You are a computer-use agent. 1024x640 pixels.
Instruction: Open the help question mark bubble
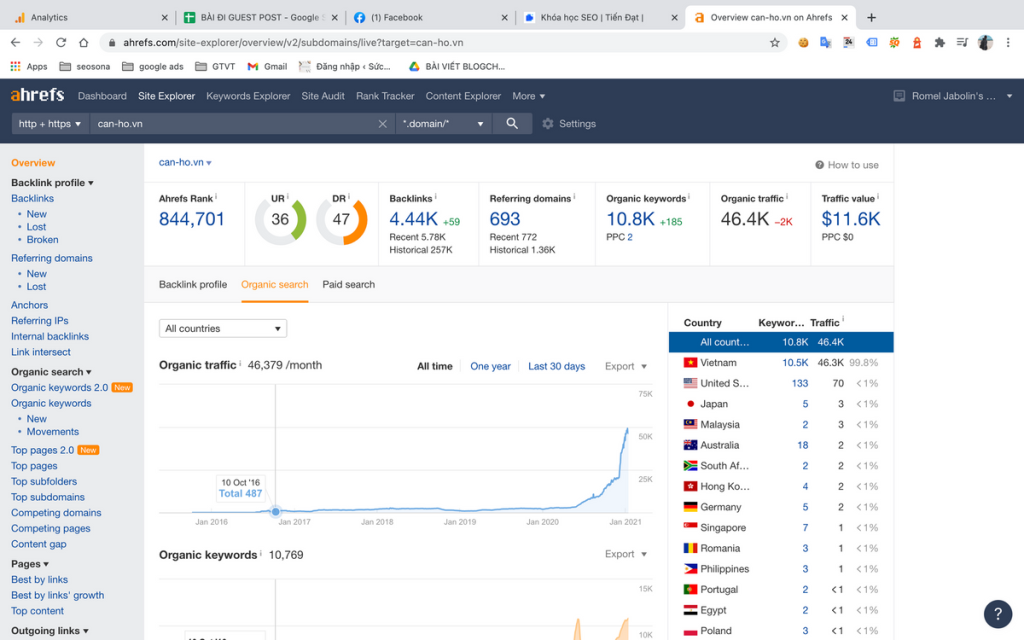click(997, 613)
